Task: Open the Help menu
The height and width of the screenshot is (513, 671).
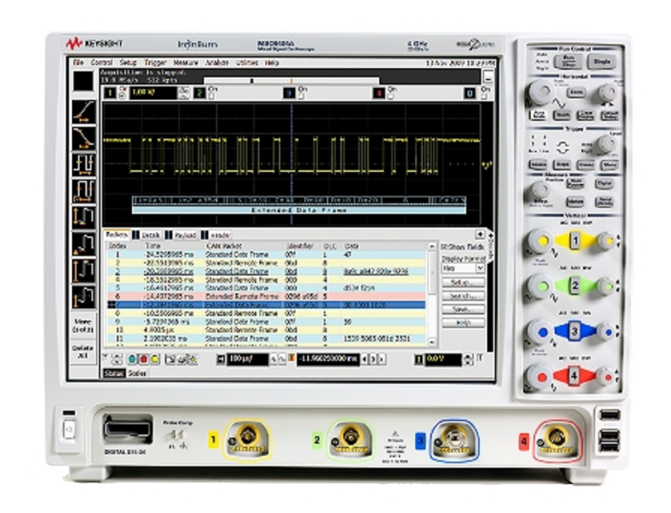Action: 272,63
